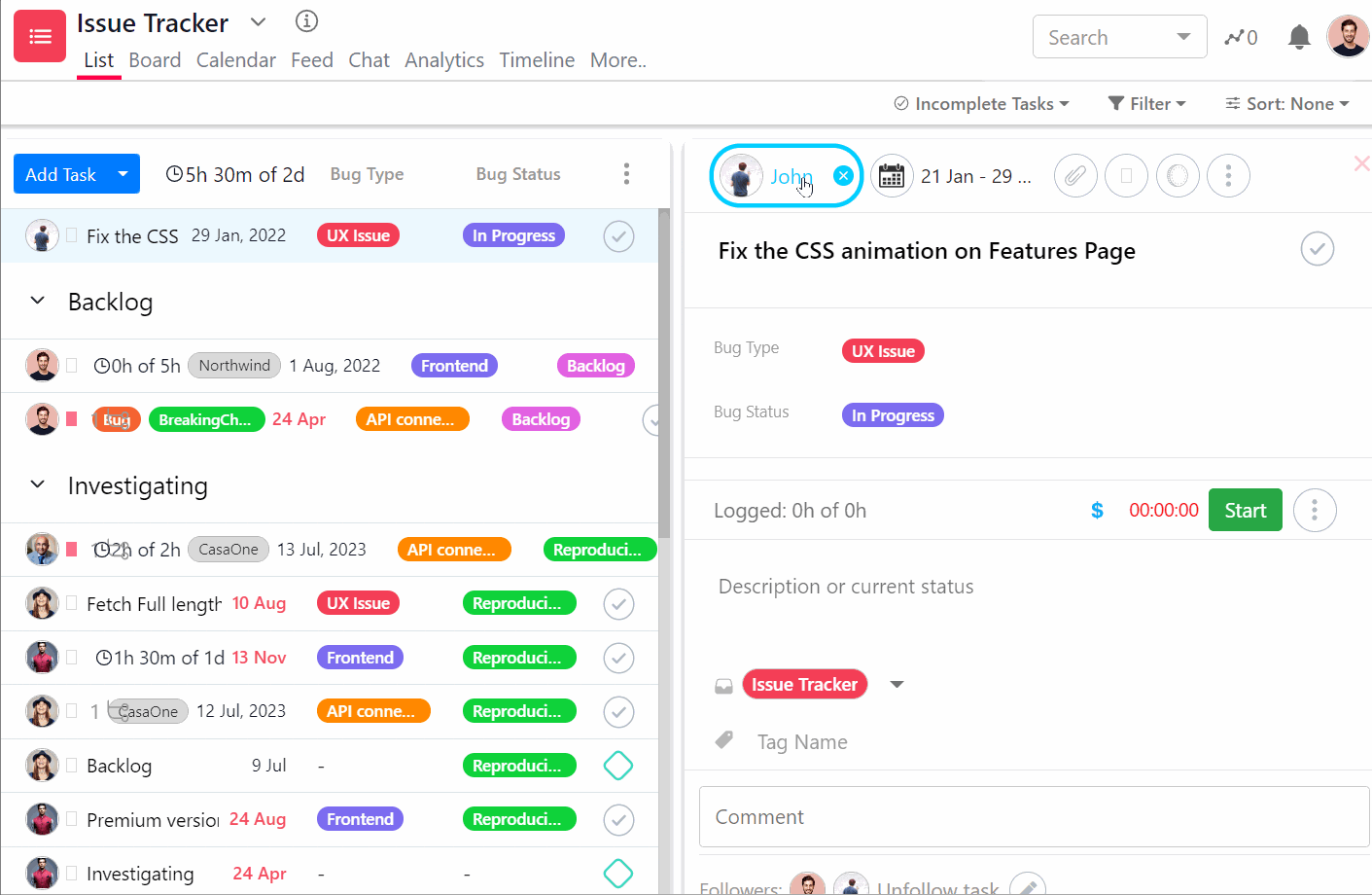Image resolution: width=1372 pixels, height=895 pixels.
Task: Click the Start timer button
Action: tap(1245, 509)
